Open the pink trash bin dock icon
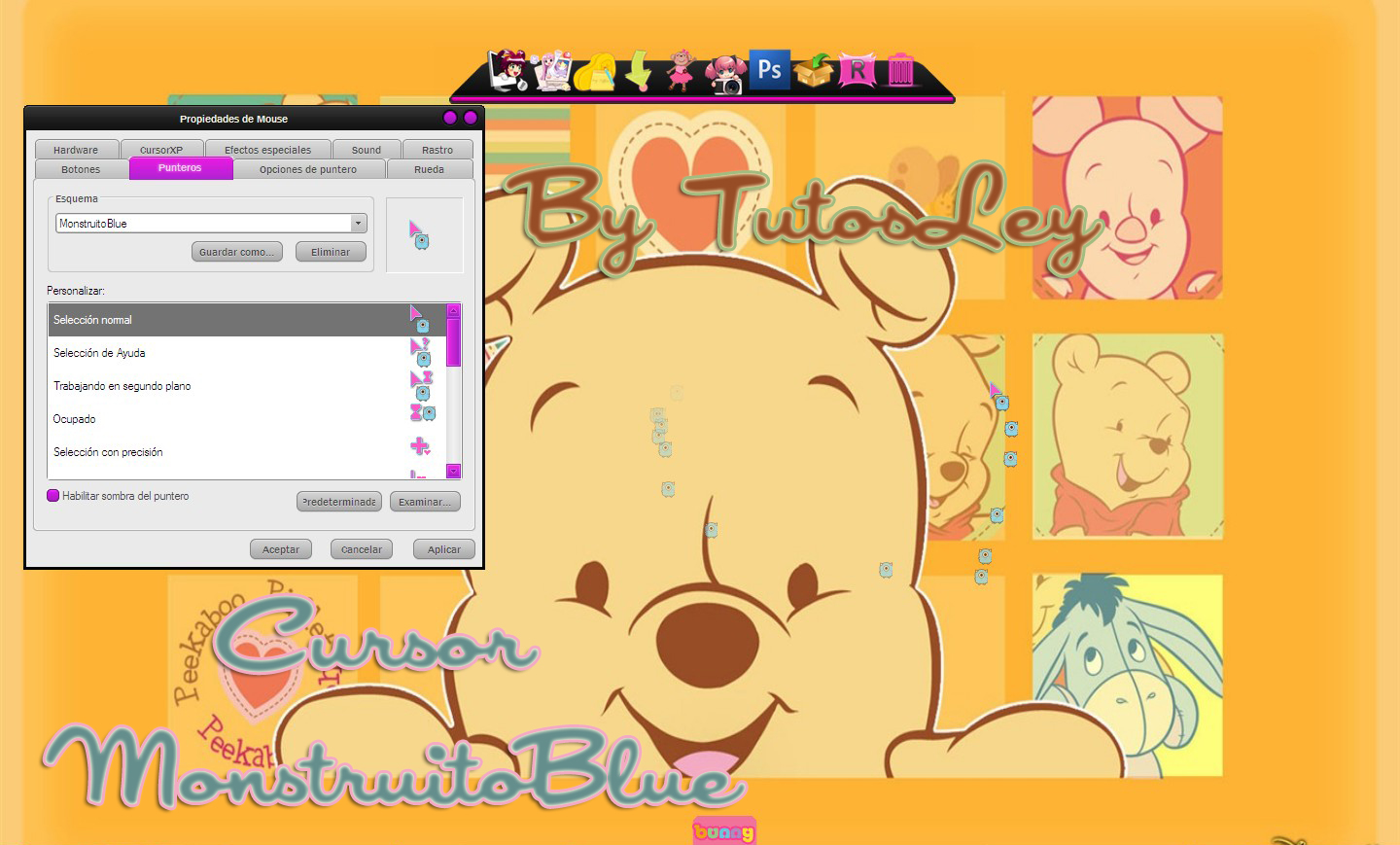The width and height of the screenshot is (1400, 845). tap(901, 70)
